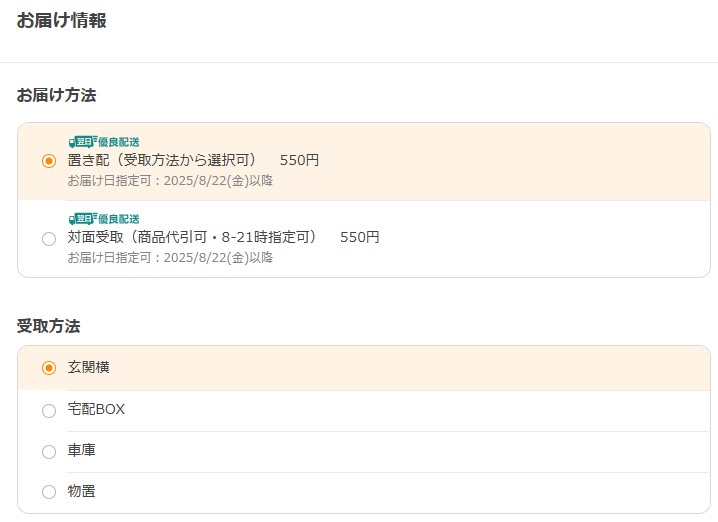Click the 翌日 truck icon on 対面受取 option

[83, 219]
